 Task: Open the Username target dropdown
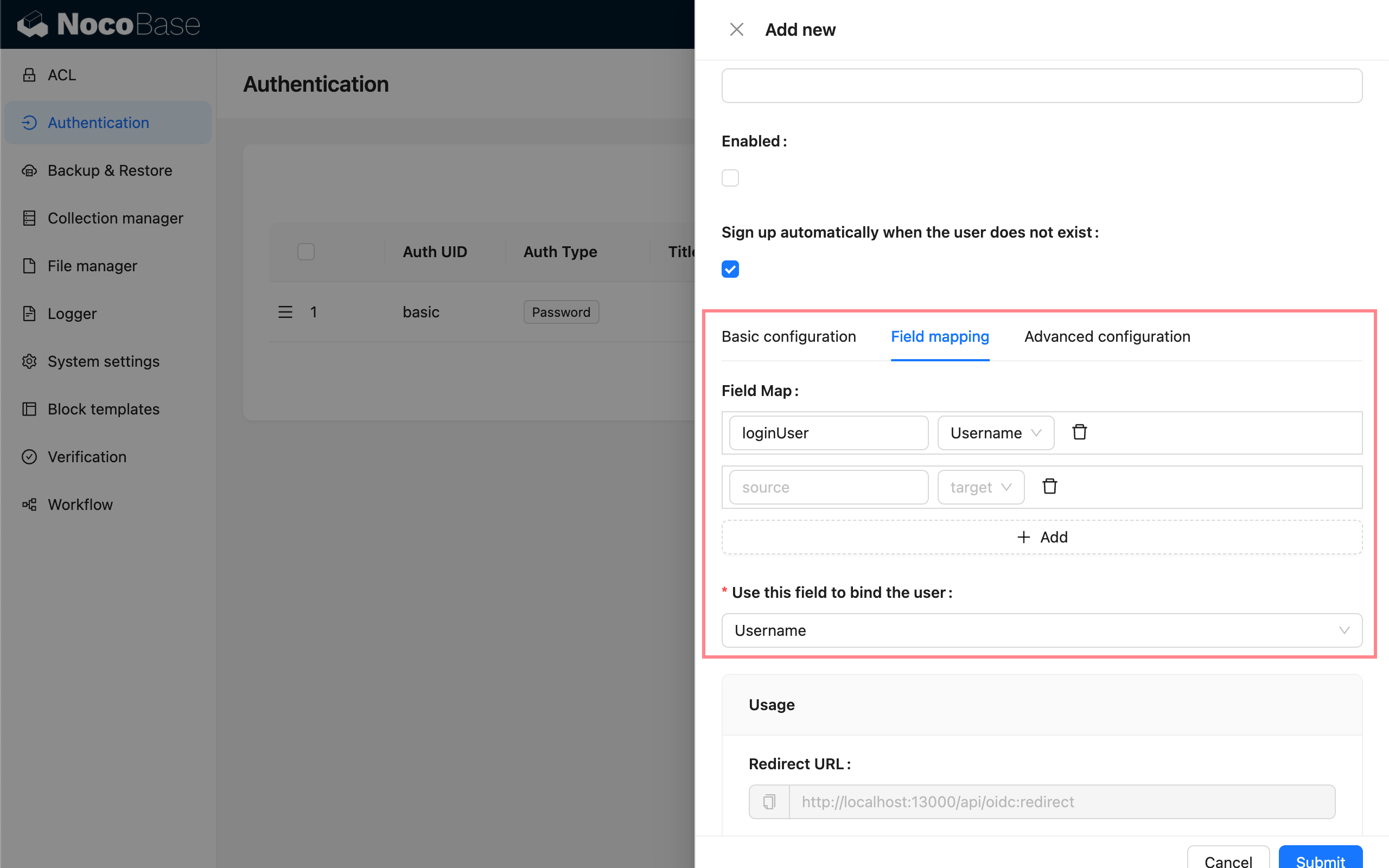(995, 433)
